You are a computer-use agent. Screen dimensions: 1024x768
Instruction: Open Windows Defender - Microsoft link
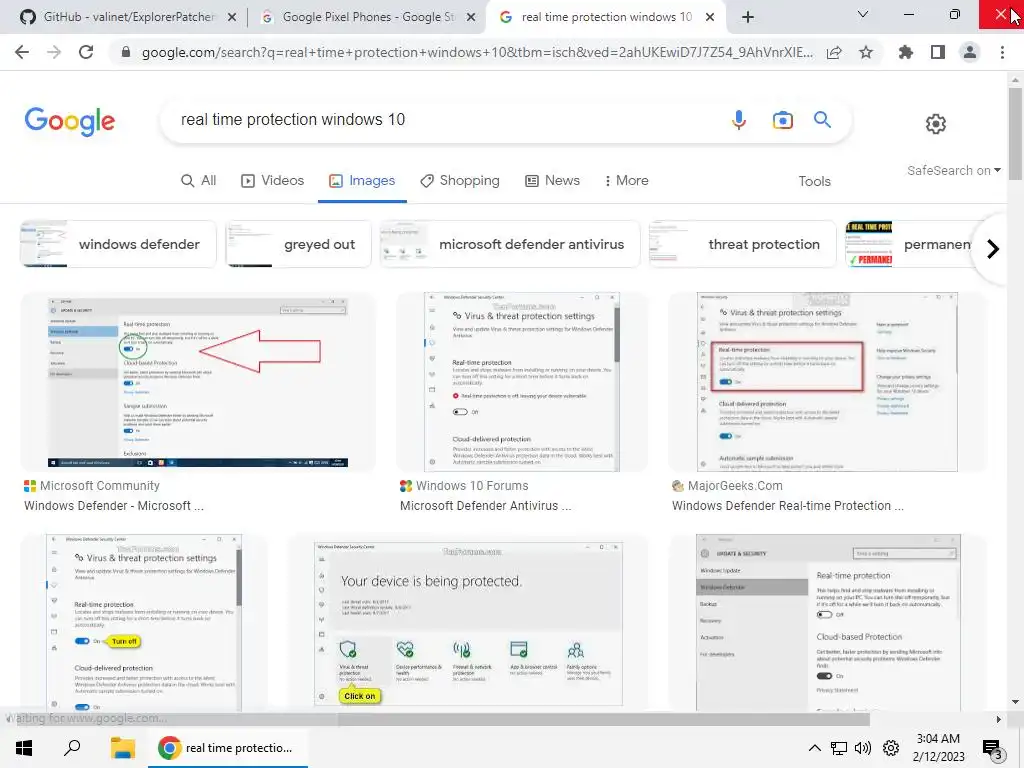pos(114,506)
